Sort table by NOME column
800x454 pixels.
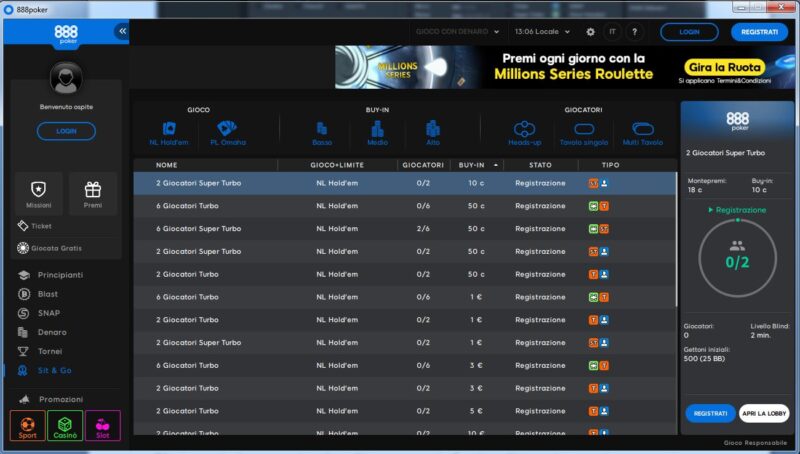[167, 165]
